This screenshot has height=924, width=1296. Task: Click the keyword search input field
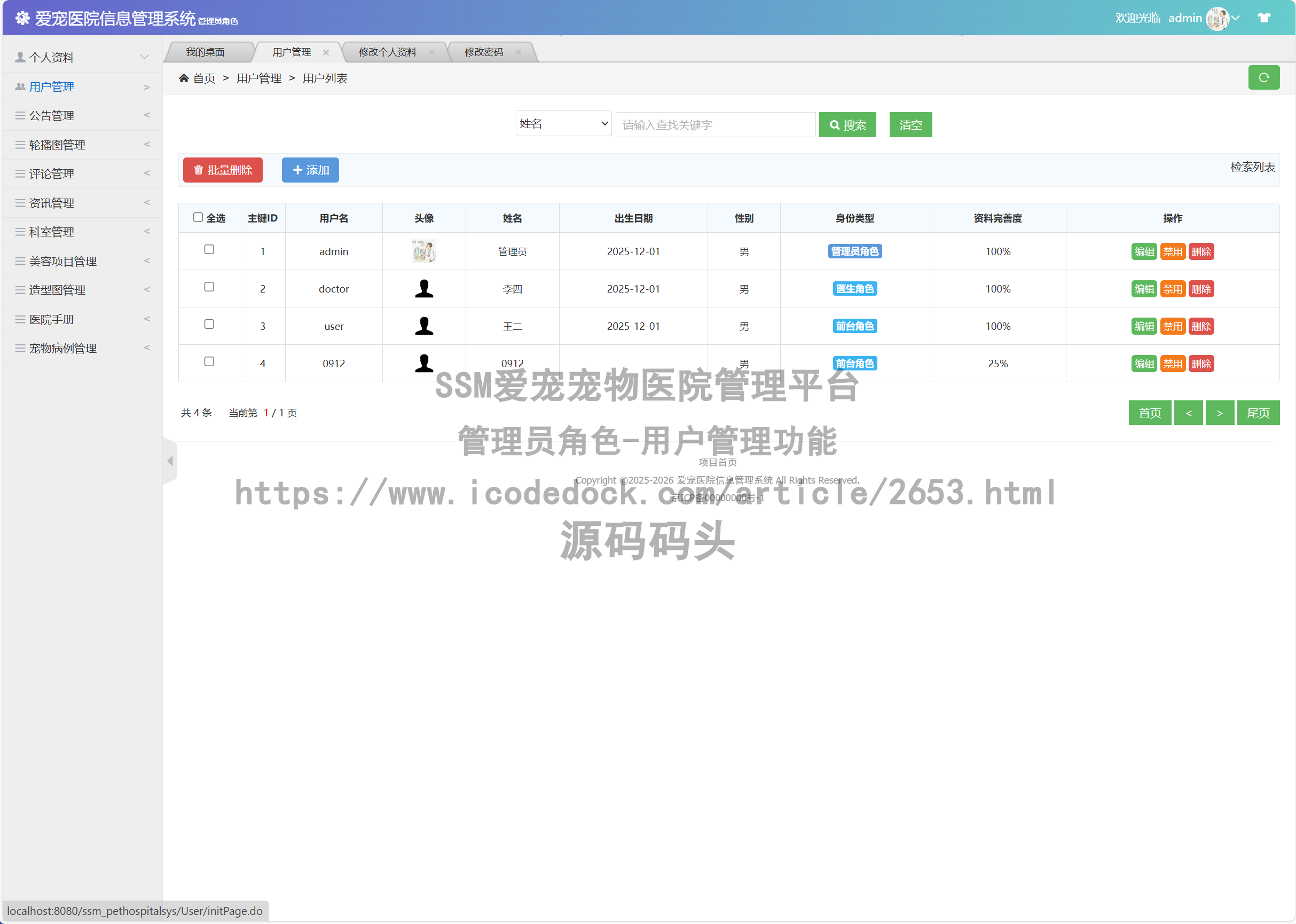pos(715,124)
